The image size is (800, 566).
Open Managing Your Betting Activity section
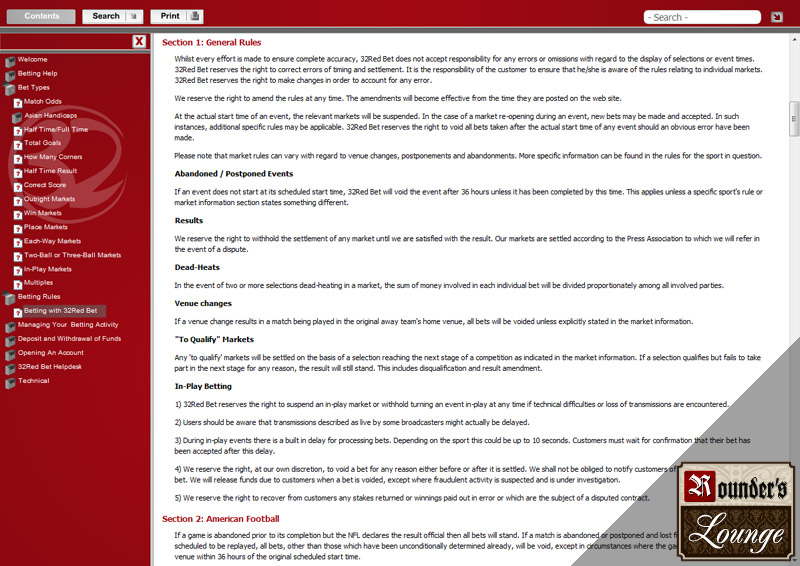[68, 325]
